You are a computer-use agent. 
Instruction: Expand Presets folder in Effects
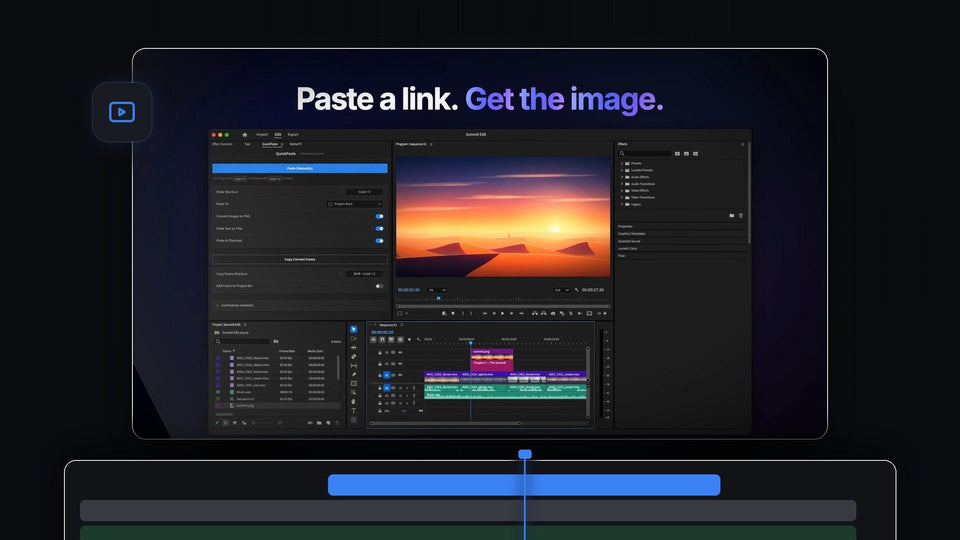(622, 163)
